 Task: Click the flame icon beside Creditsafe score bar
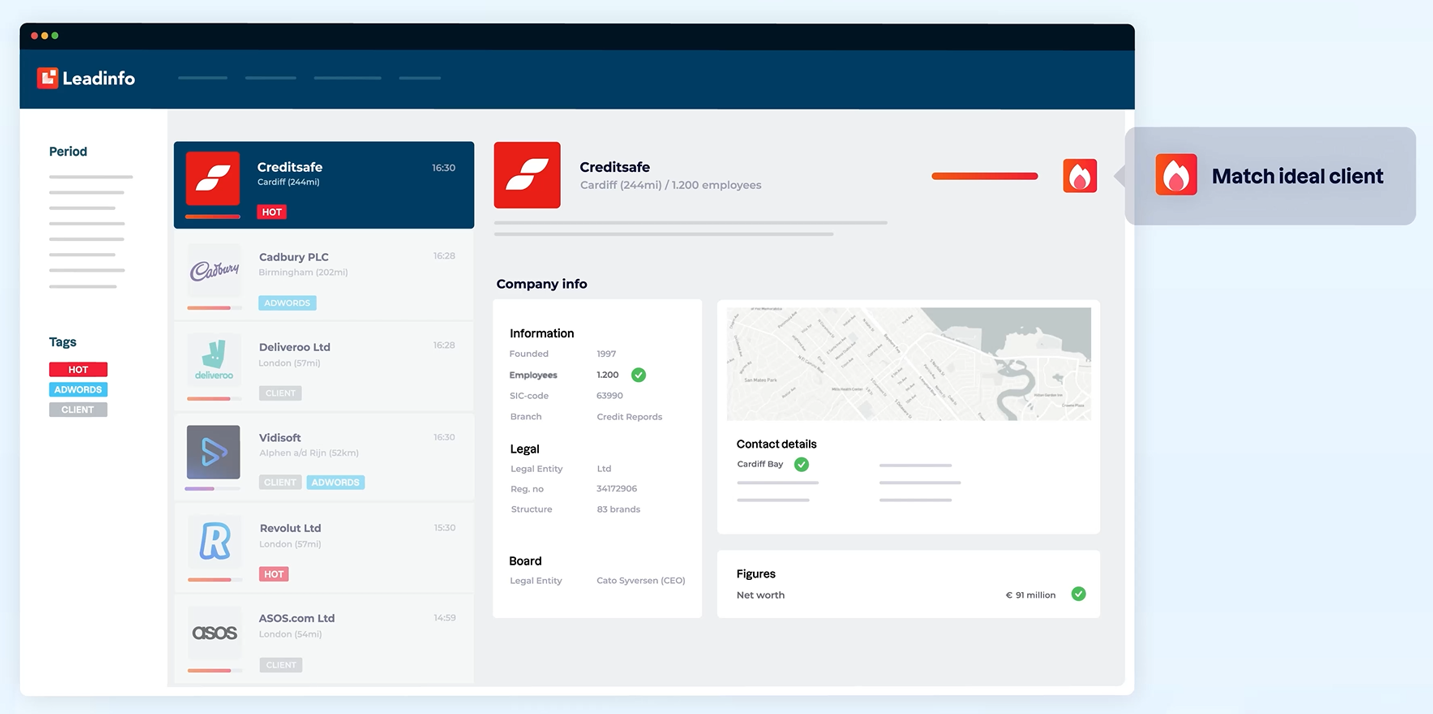1079,176
